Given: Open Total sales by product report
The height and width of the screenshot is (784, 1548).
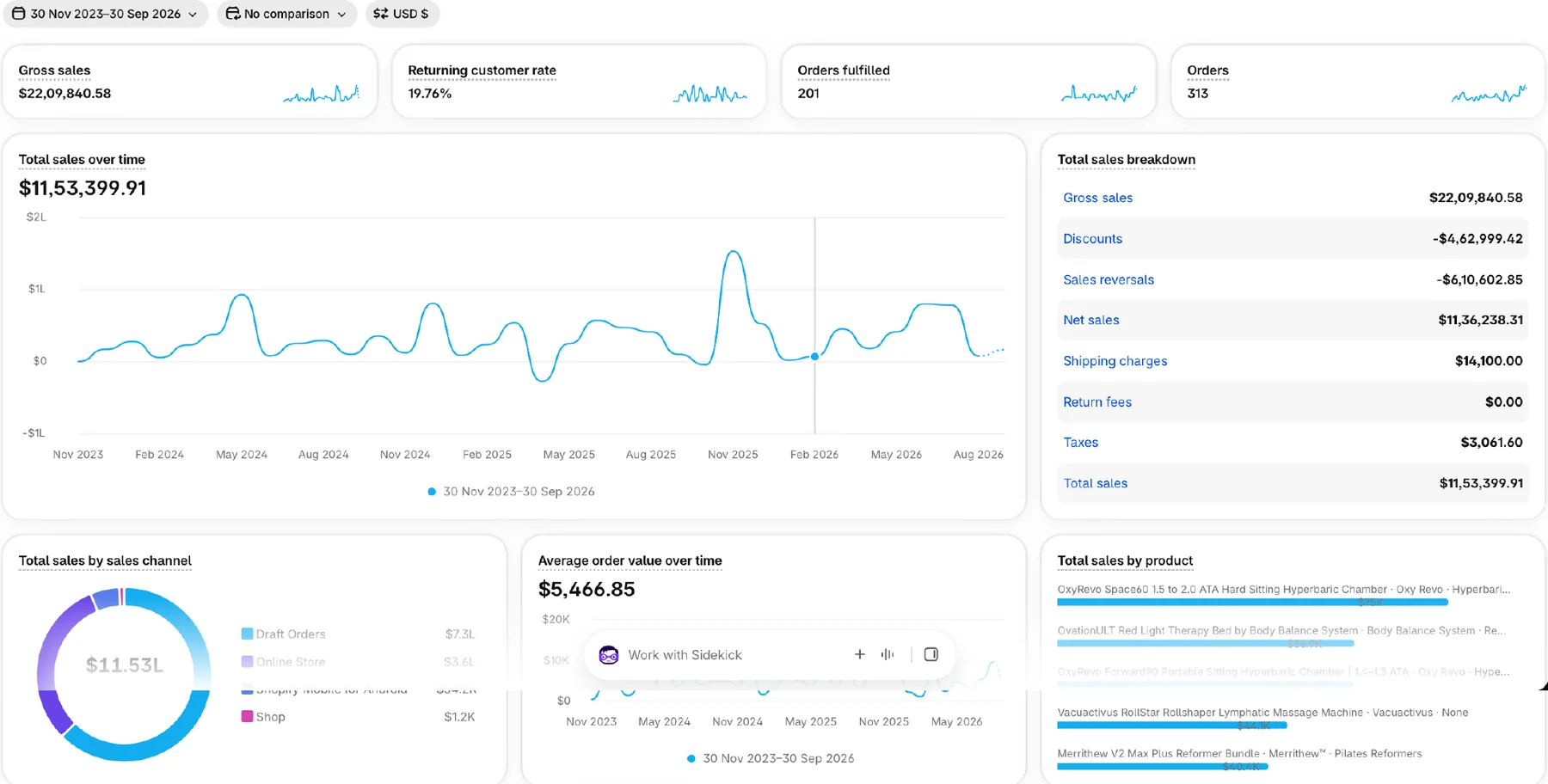Looking at the screenshot, I should [x=1125, y=560].
